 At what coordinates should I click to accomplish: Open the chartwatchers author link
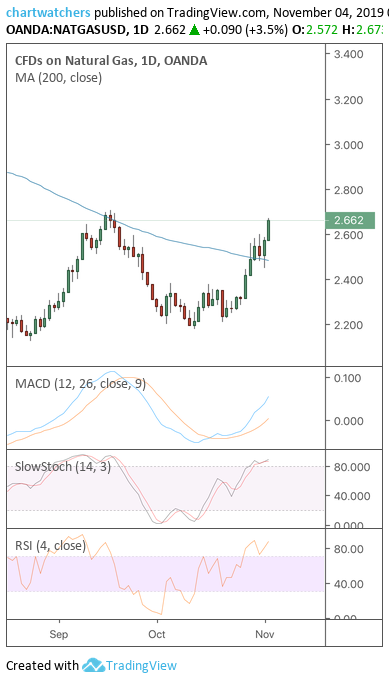(x=48, y=13)
